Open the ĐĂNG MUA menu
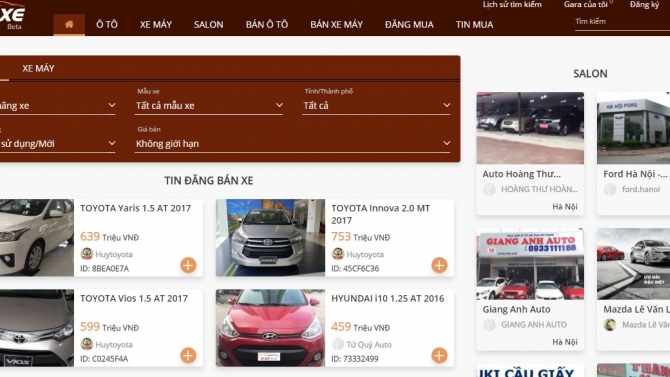Viewport: 670px width, 377px height. [x=409, y=24]
